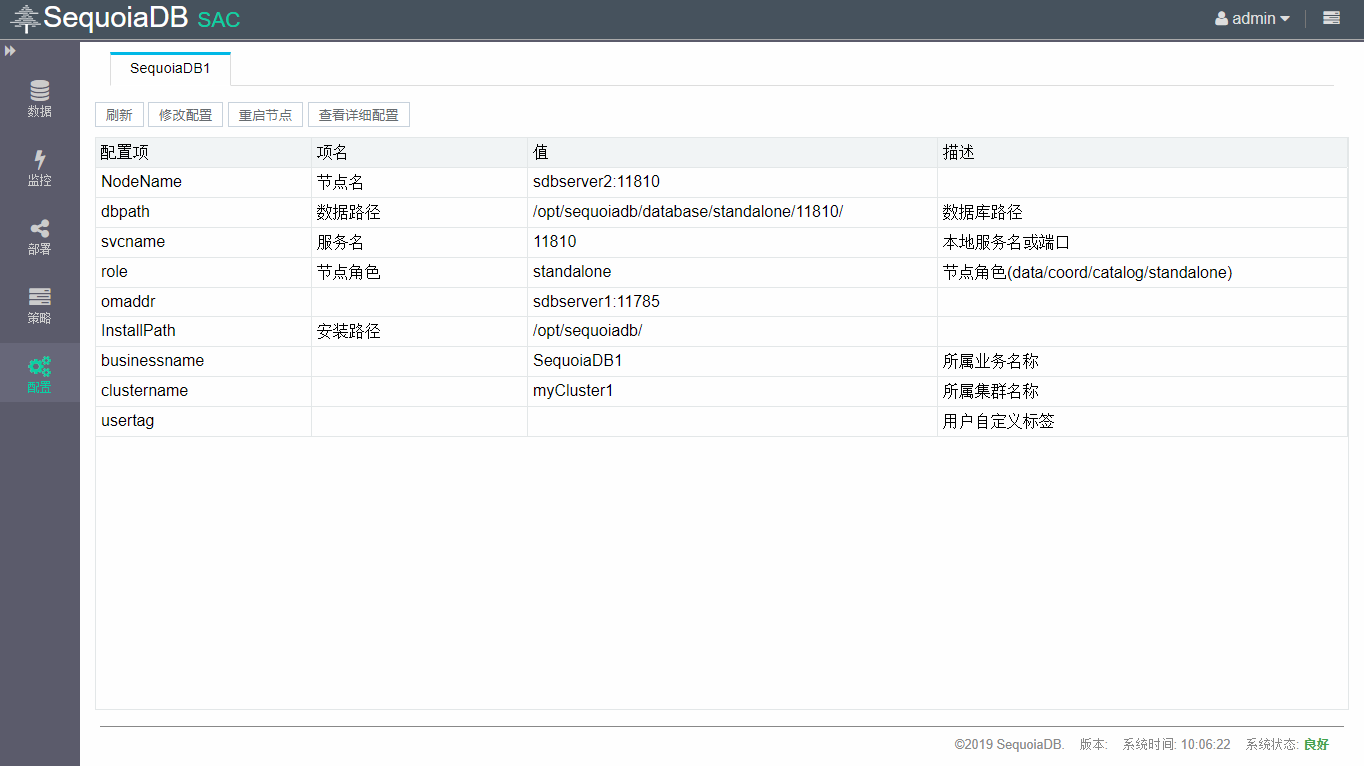Click the 重启节点 restart node button
1364x766 pixels.
[265, 115]
